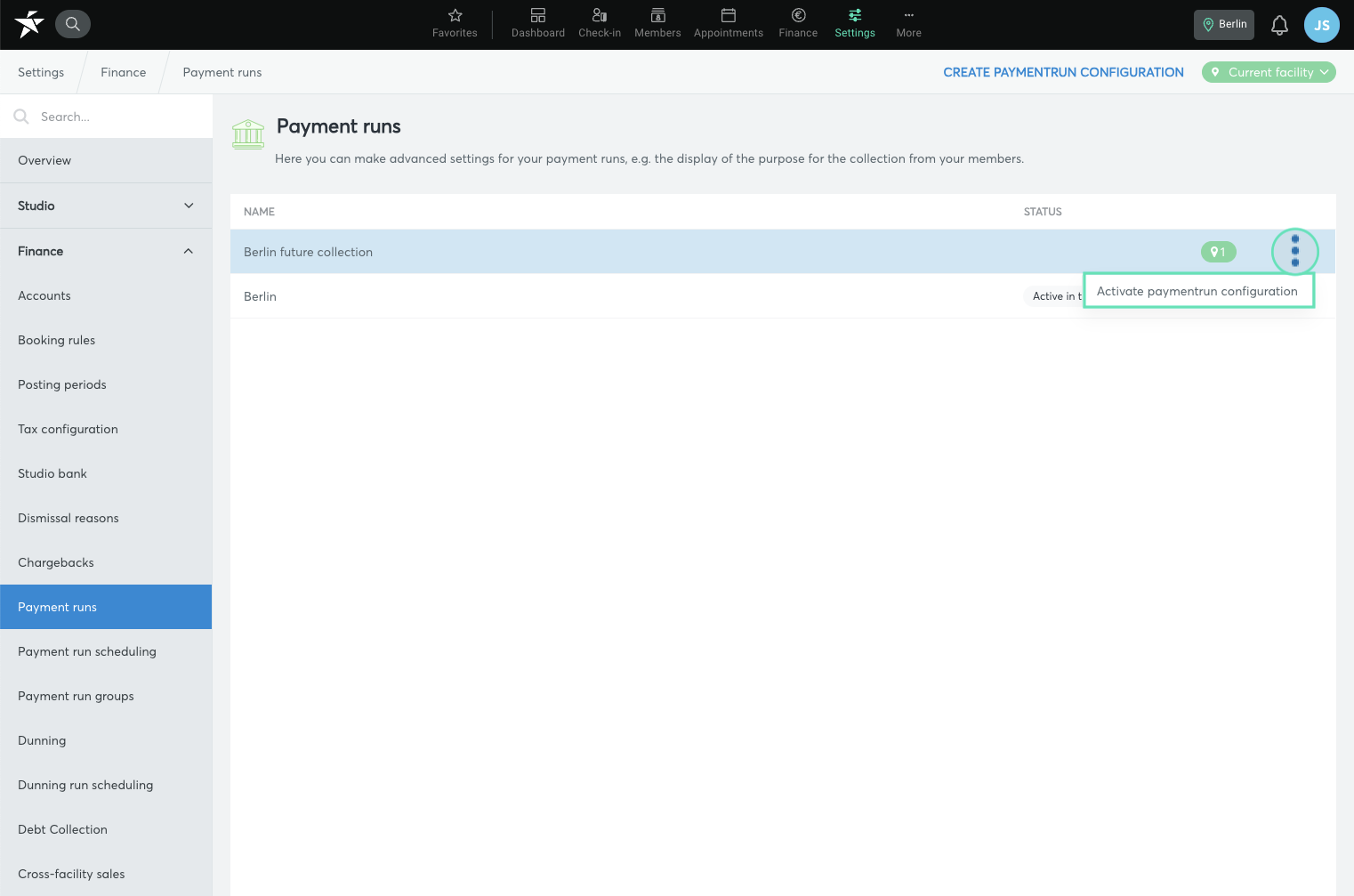Click the Active status badge on Berlin row
1354x896 pixels.
click(x=1053, y=296)
